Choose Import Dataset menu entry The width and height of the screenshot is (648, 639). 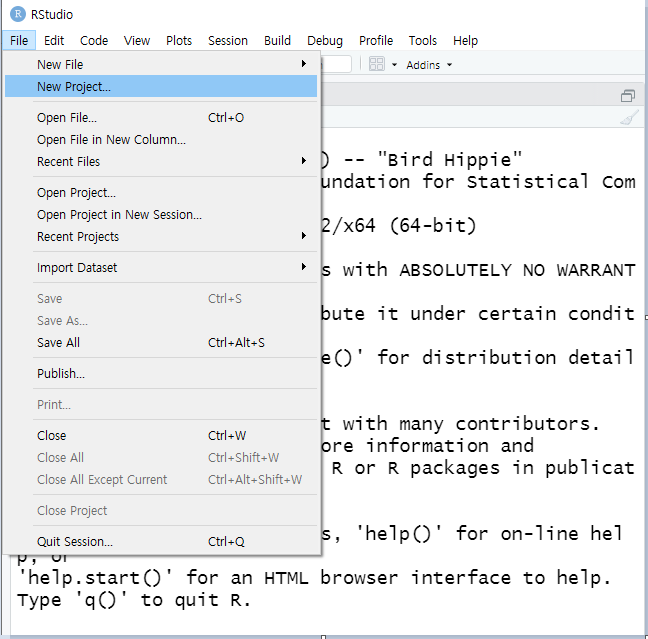coord(161,267)
